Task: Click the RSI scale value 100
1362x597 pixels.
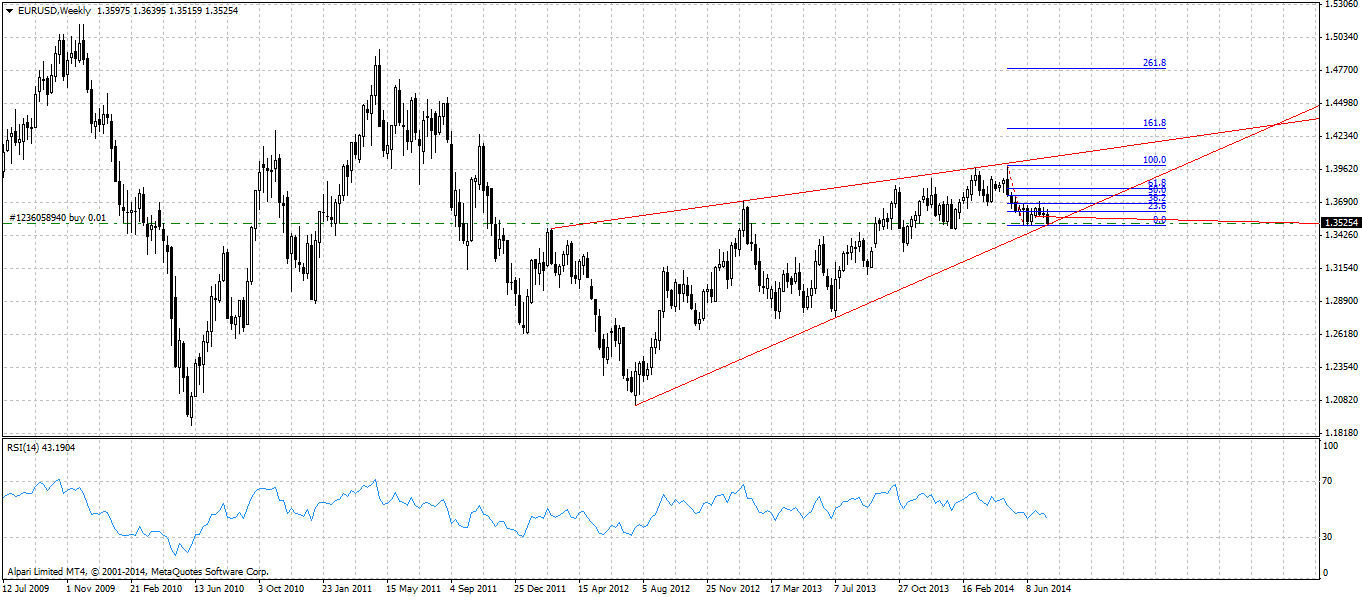Action: click(x=1331, y=446)
